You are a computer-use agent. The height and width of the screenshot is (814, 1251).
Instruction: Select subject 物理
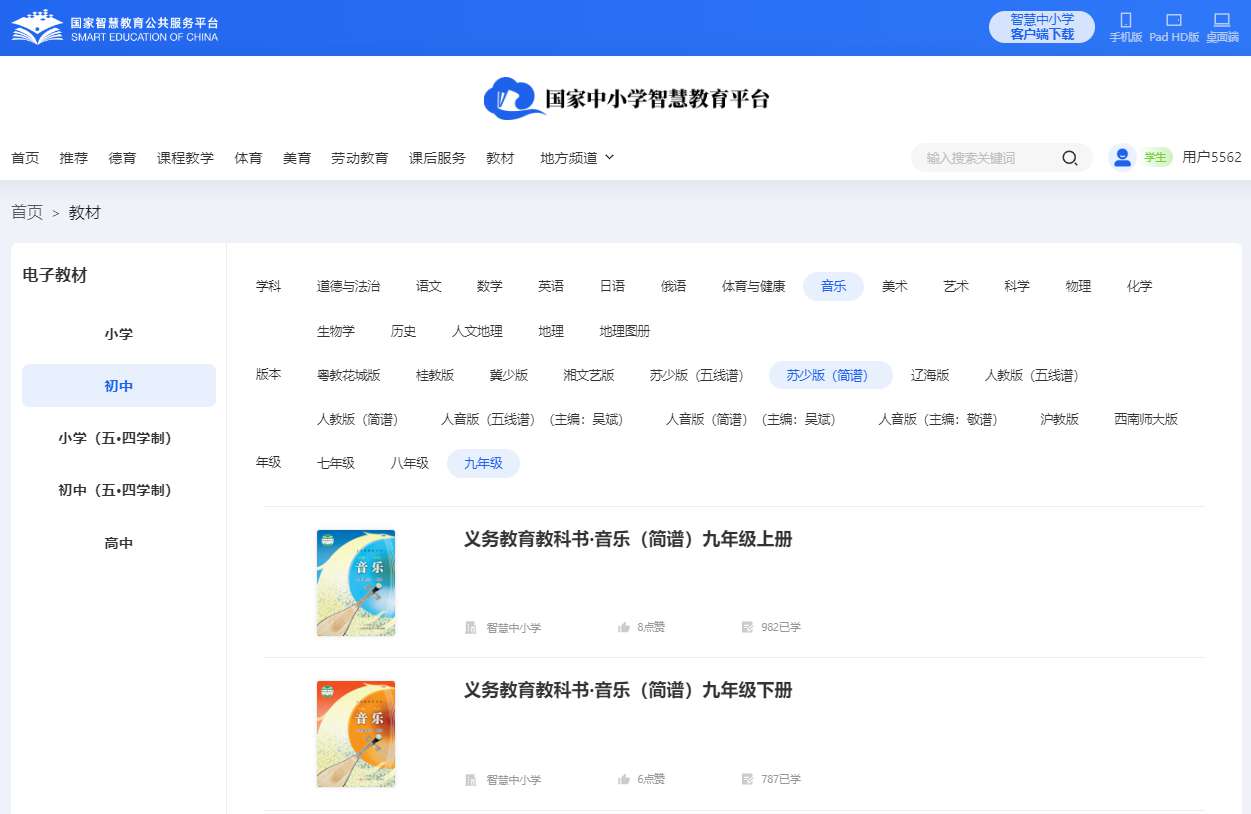(1078, 286)
